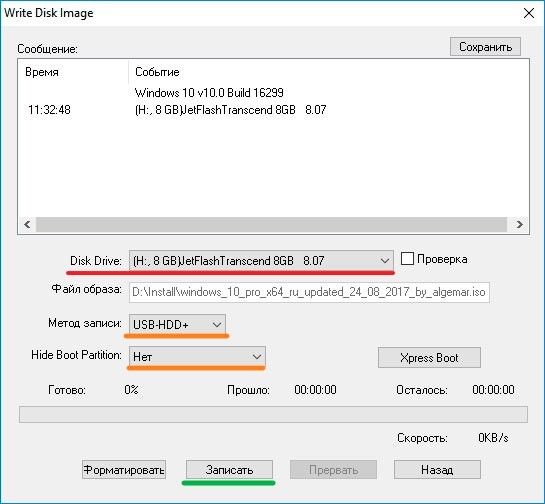The width and height of the screenshot is (545, 504).
Task: Select the Windows 10 Build 16299 log line
Action: click(209, 93)
